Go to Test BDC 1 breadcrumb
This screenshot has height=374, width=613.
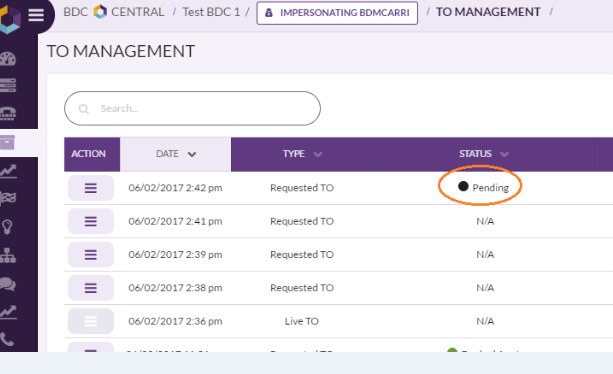(211, 12)
